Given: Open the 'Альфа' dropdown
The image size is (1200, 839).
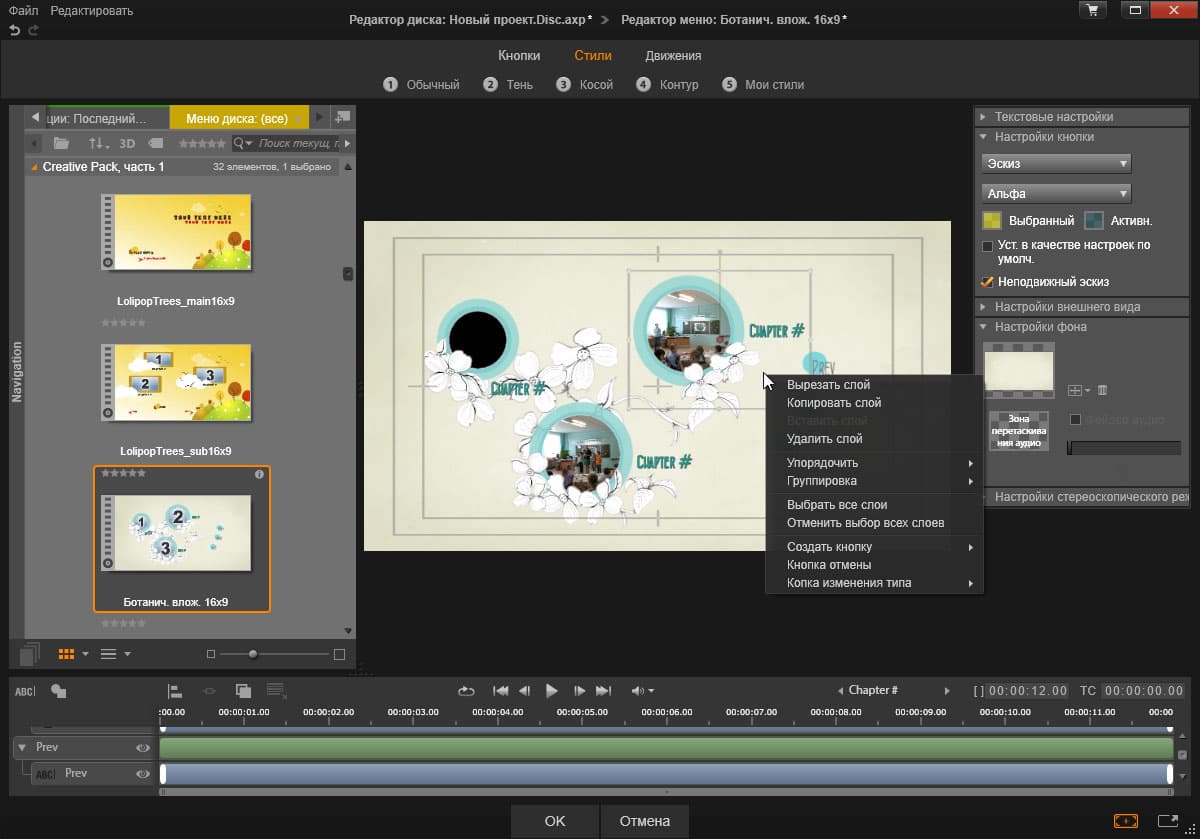Looking at the screenshot, I should pos(1056,194).
